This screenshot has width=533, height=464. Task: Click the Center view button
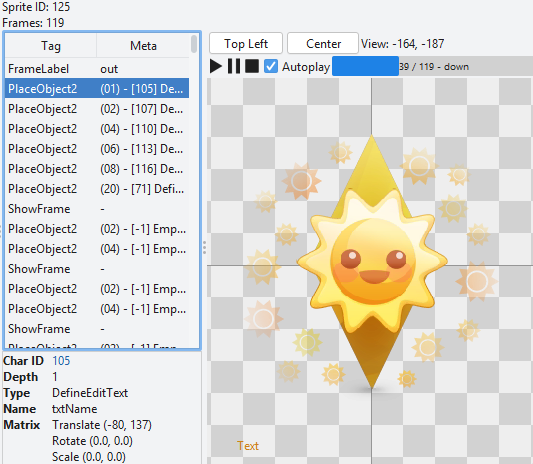point(323,44)
